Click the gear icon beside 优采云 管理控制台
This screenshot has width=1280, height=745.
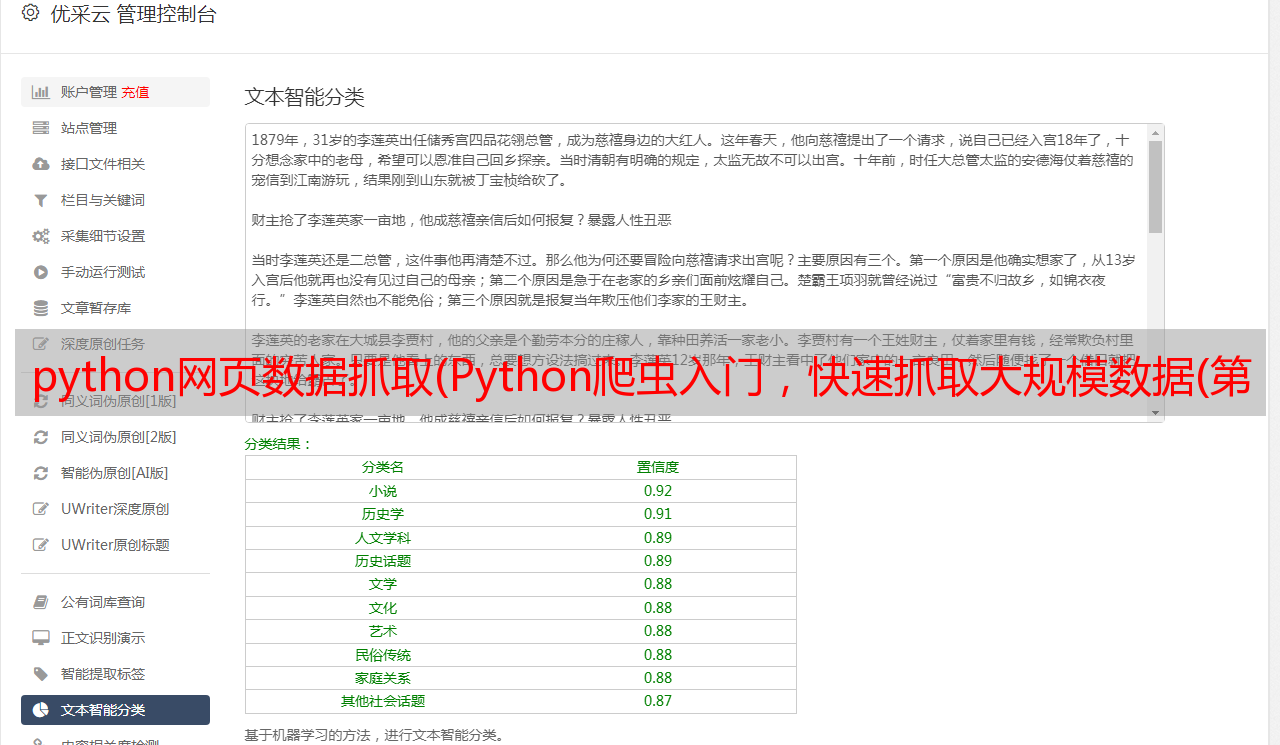pyautogui.click(x=30, y=14)
